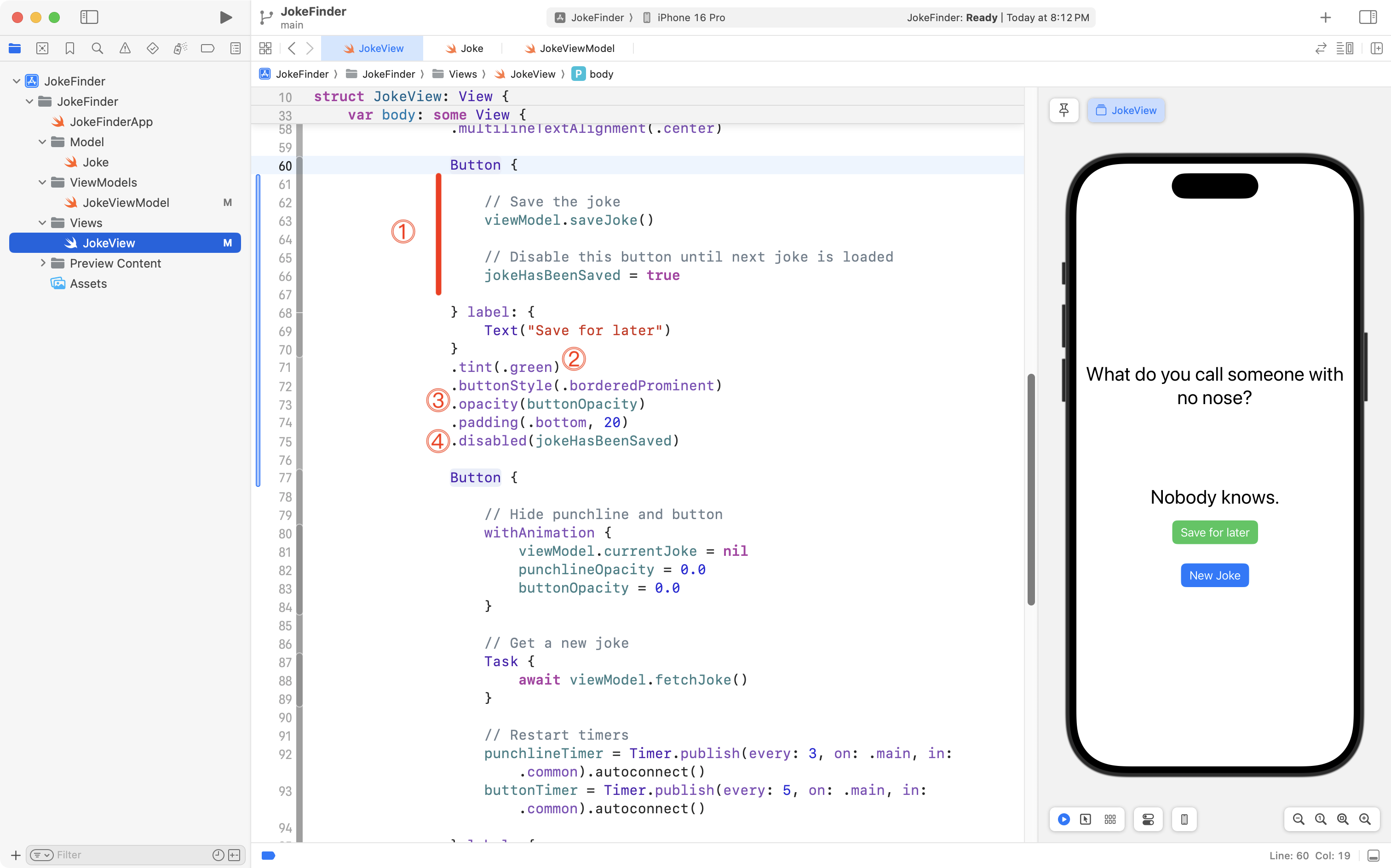Click the add editor on right icon
Screen dimensions: 1391x868
pos(1376,48)
